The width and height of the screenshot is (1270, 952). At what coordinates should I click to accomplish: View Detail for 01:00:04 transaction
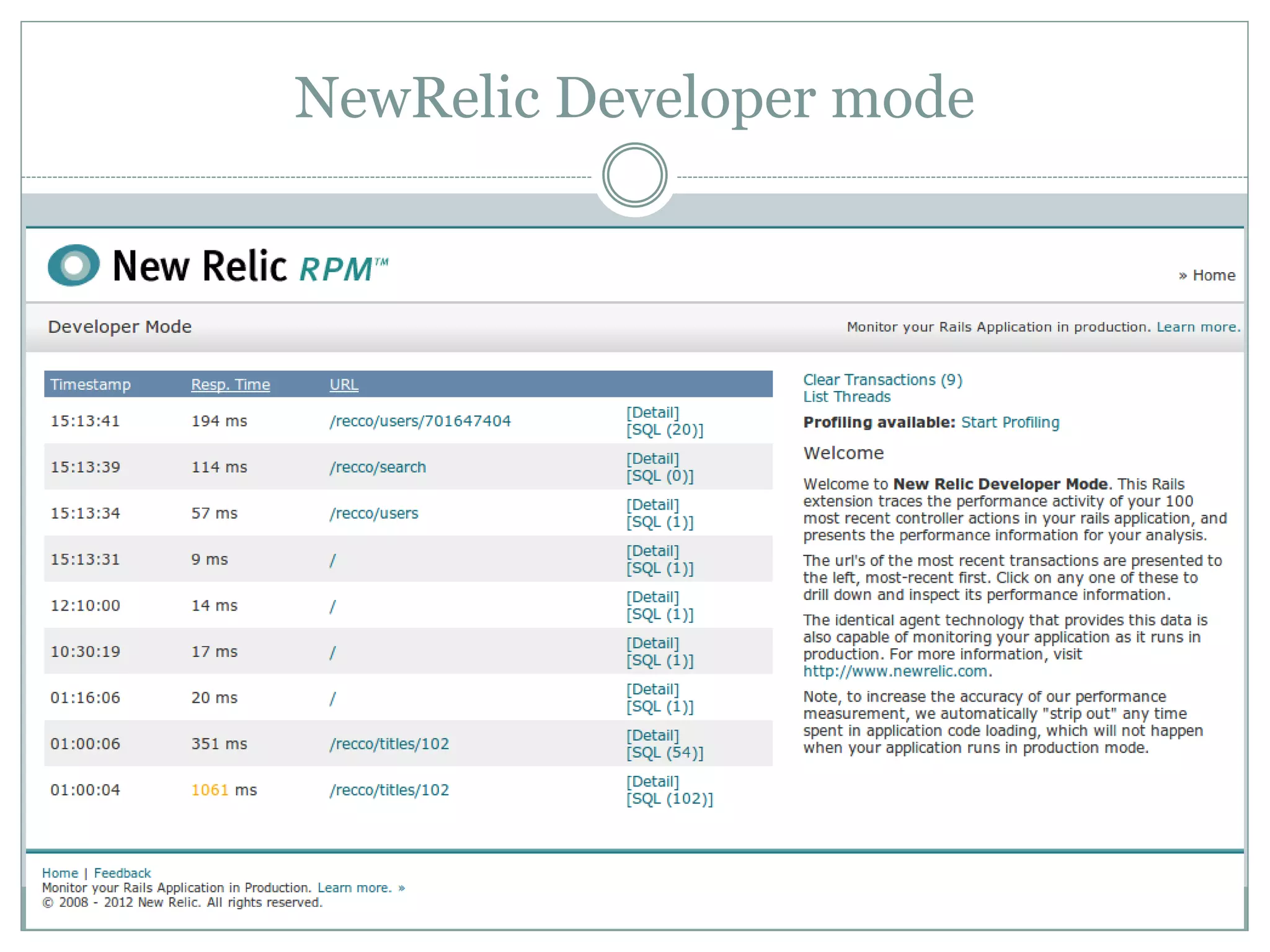click(x=652, y=782)
